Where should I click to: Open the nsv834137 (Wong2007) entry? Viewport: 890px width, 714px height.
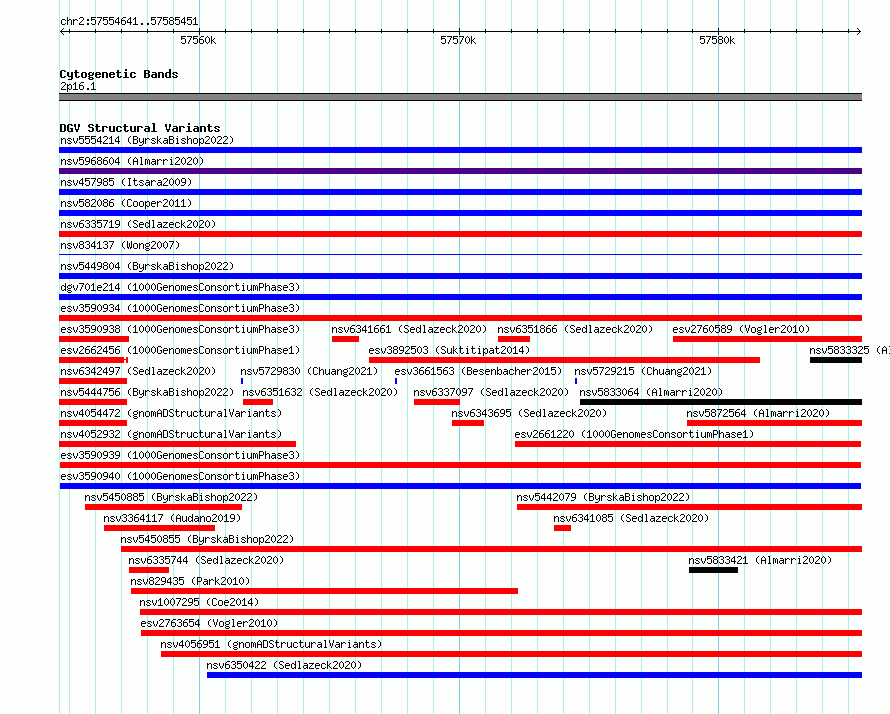point(120,245)
